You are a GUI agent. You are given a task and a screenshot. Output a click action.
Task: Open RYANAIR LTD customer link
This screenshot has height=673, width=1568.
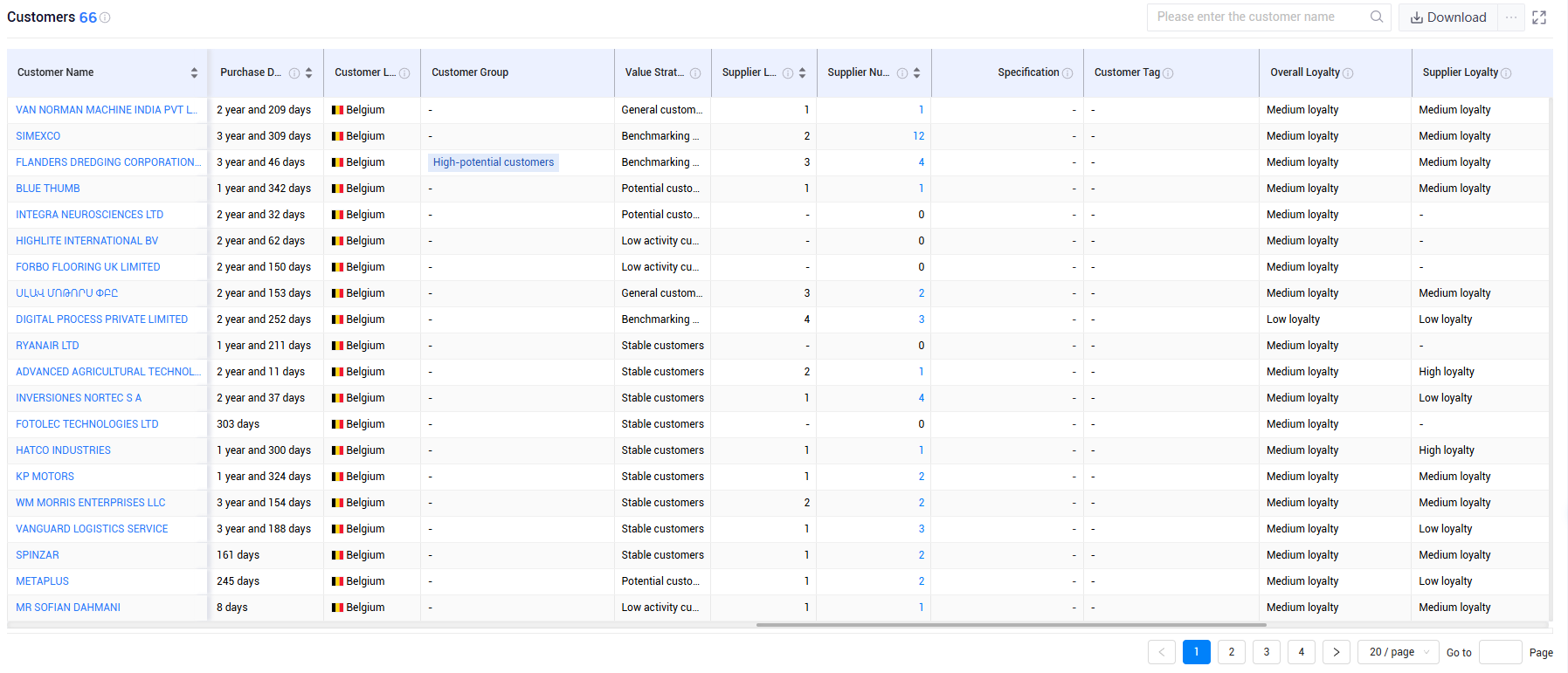47,346
